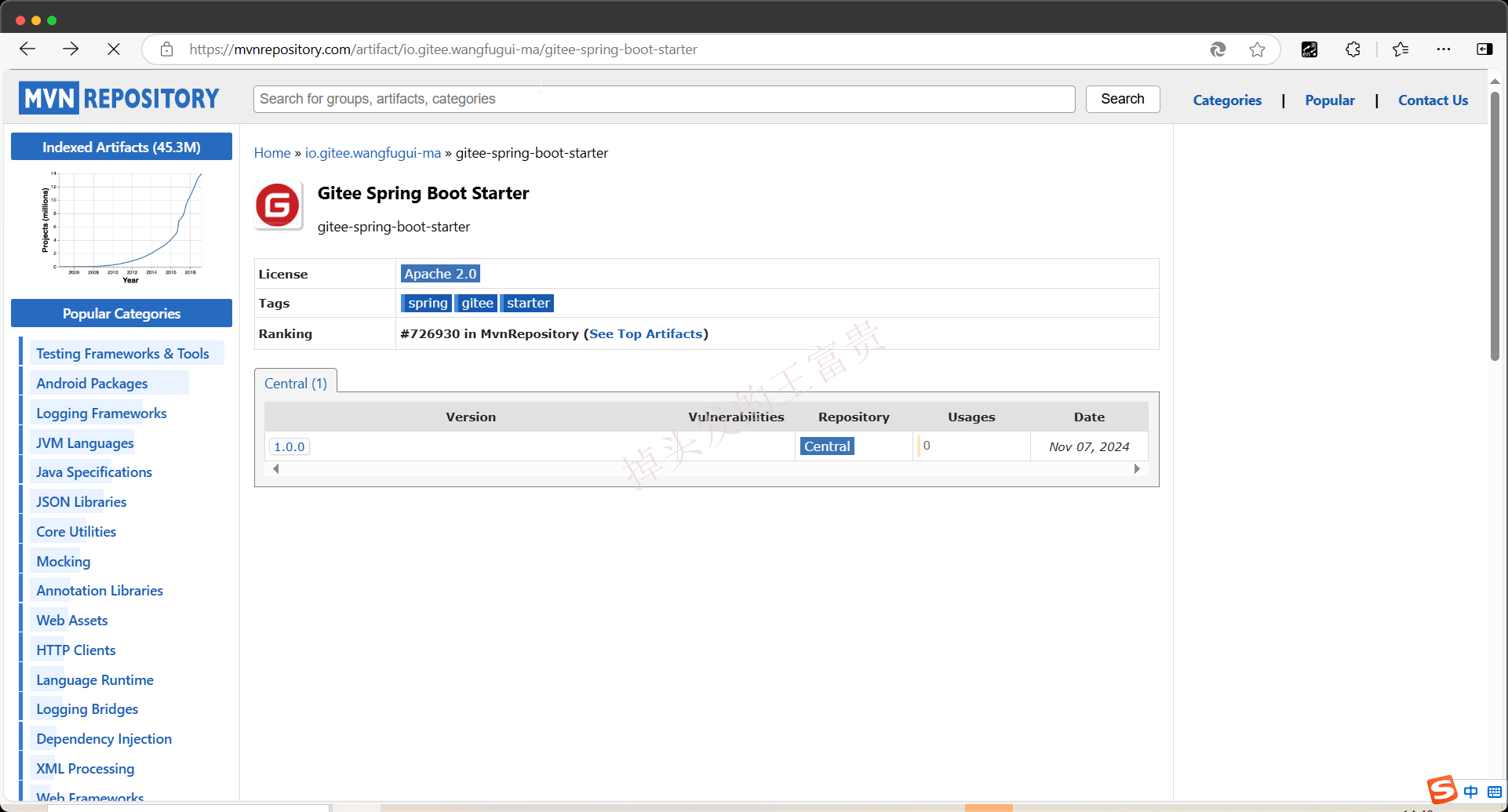Open Logging Frameworks category
Viewport: 1508px width, 812px height.
point(101,413)
